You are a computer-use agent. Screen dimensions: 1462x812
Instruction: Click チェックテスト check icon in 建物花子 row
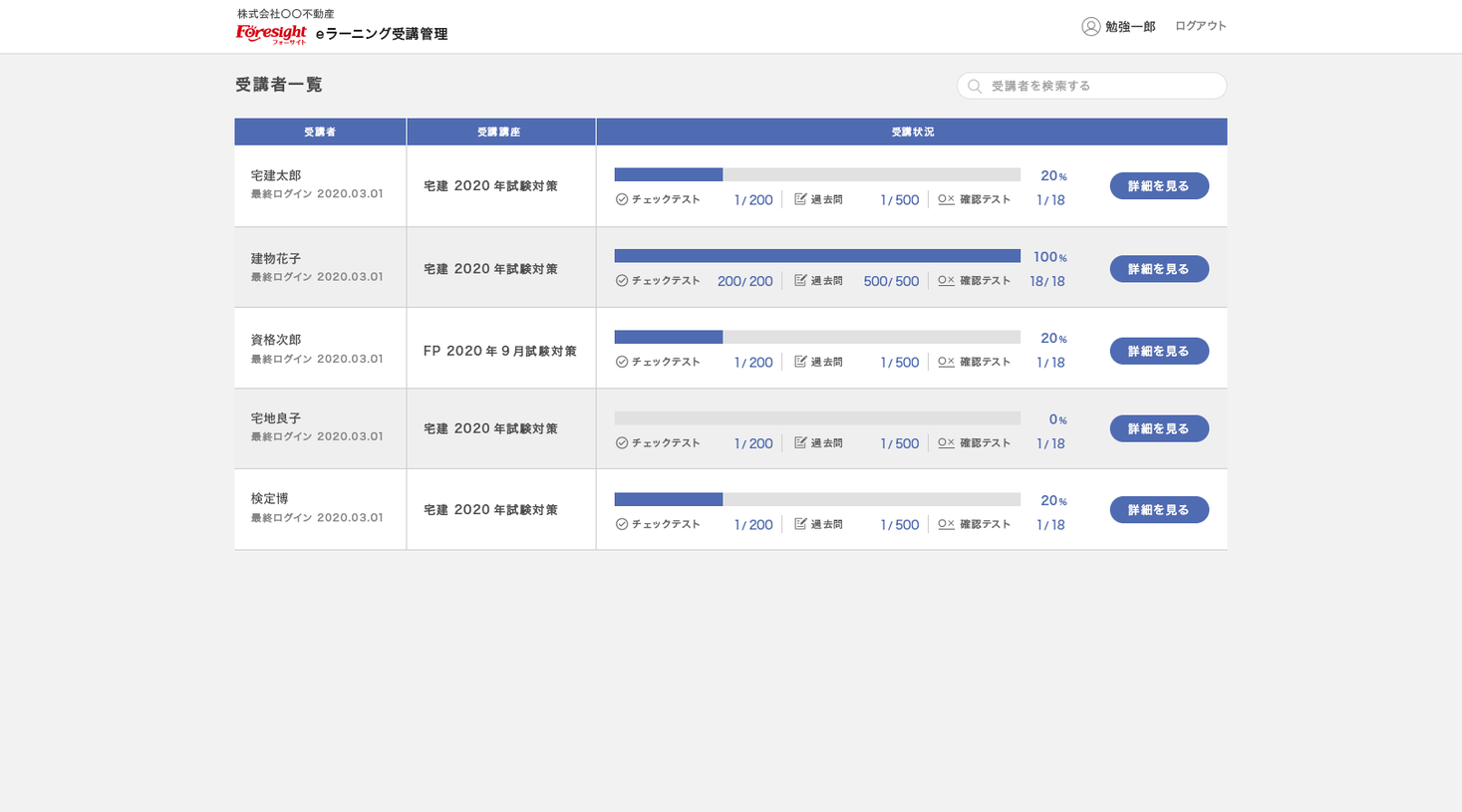[622, 281]
